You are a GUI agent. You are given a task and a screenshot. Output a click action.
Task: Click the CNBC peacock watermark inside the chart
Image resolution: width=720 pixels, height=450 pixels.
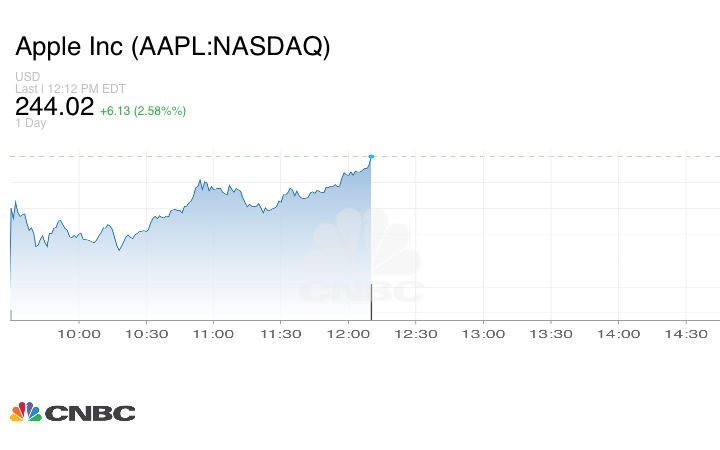tap(361, 256)
